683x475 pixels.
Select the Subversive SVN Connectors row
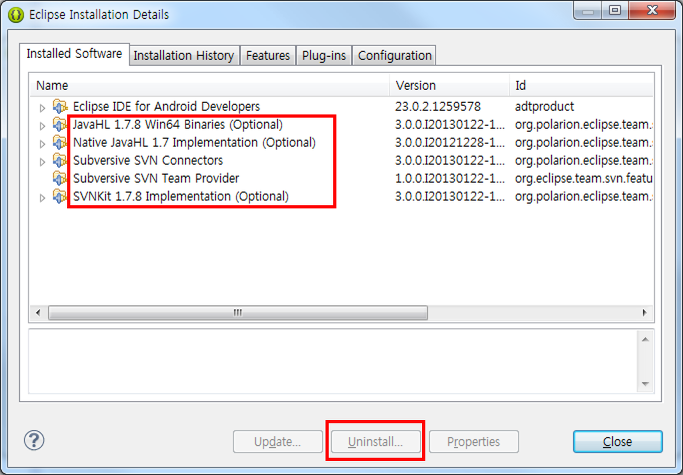click(342, 160)
